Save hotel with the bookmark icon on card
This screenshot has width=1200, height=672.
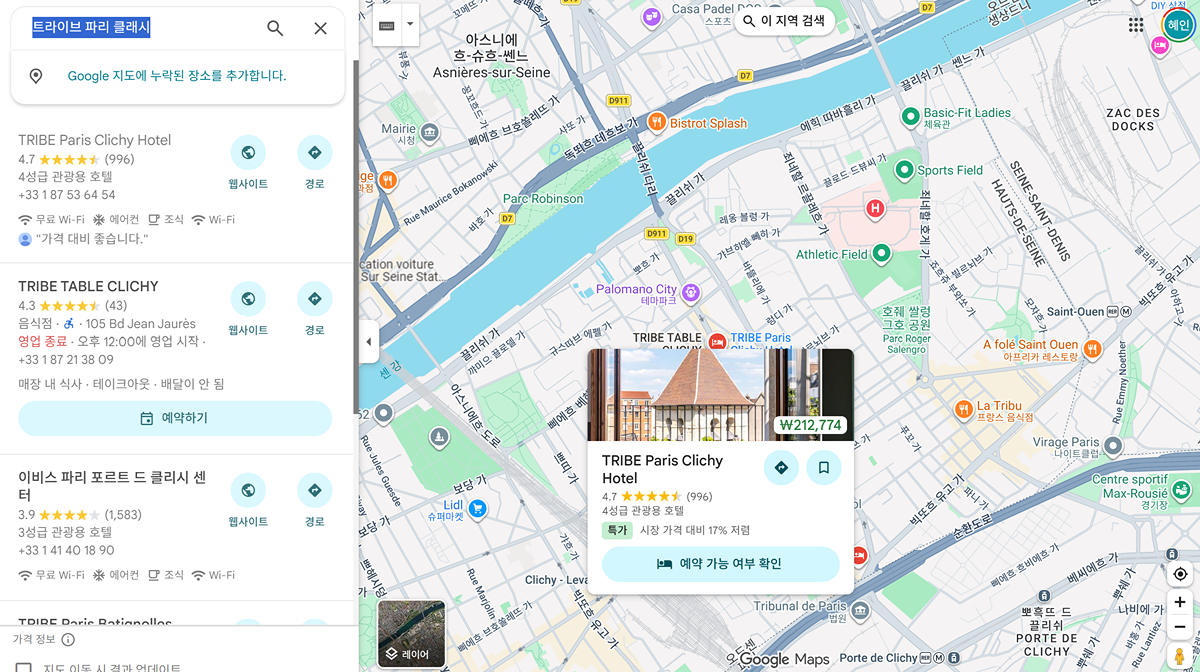coord(824,467)
